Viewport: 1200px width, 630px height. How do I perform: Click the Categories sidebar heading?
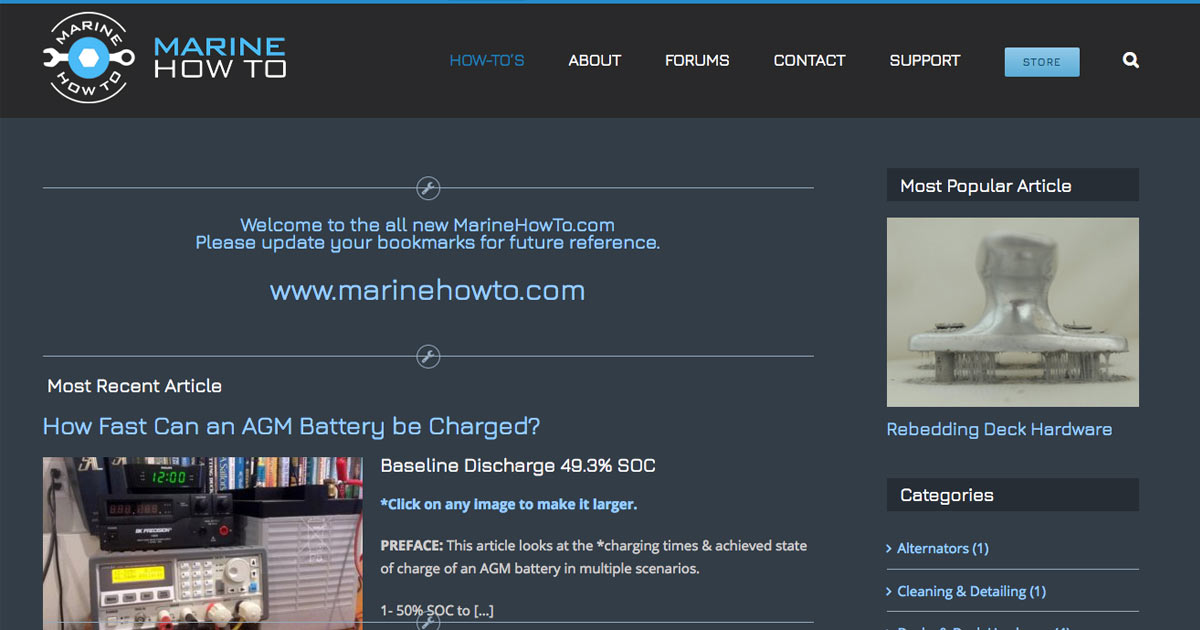pyautogui.click(x=947, y=495)
